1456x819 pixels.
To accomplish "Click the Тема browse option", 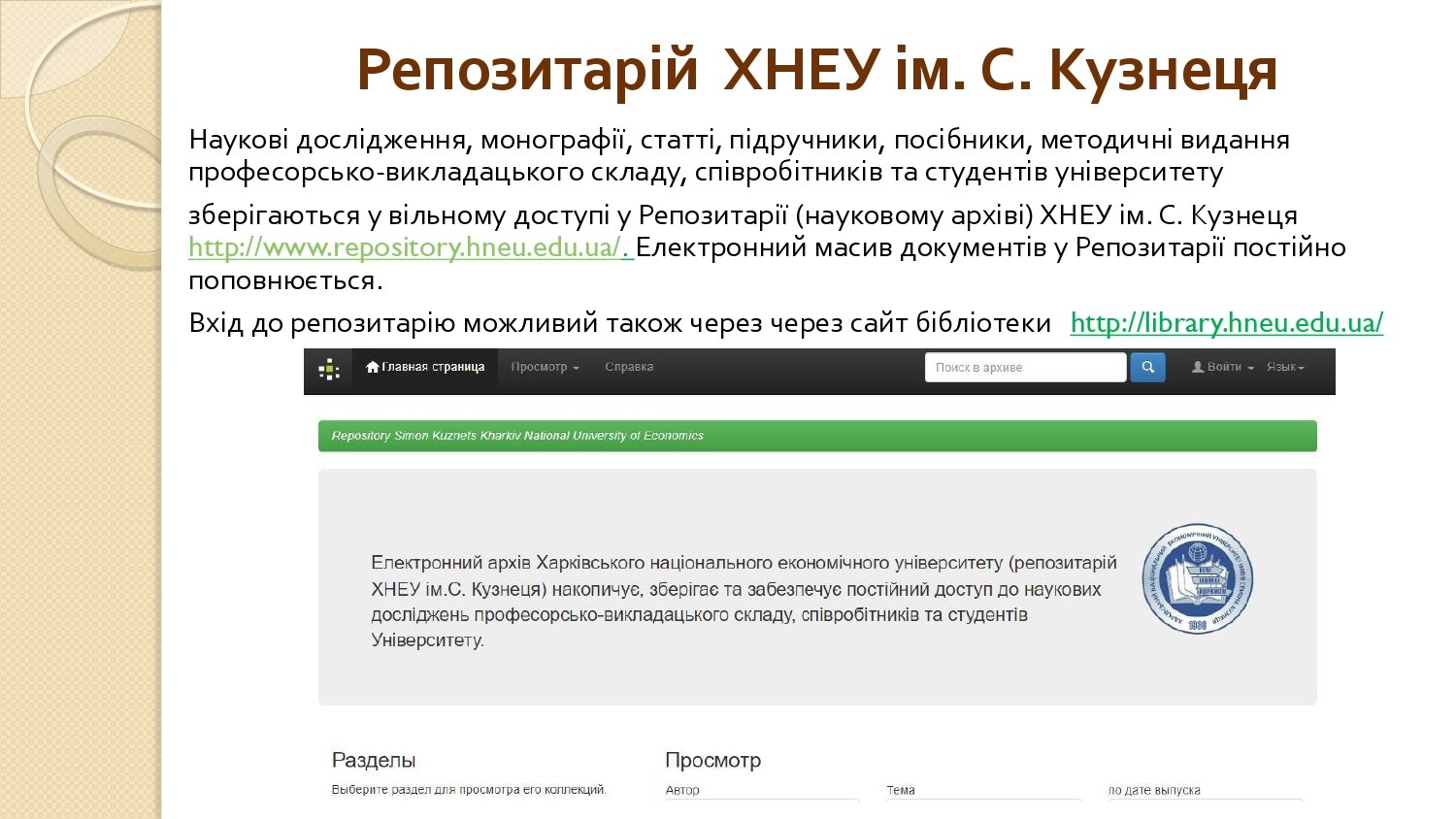I will 901,790.
